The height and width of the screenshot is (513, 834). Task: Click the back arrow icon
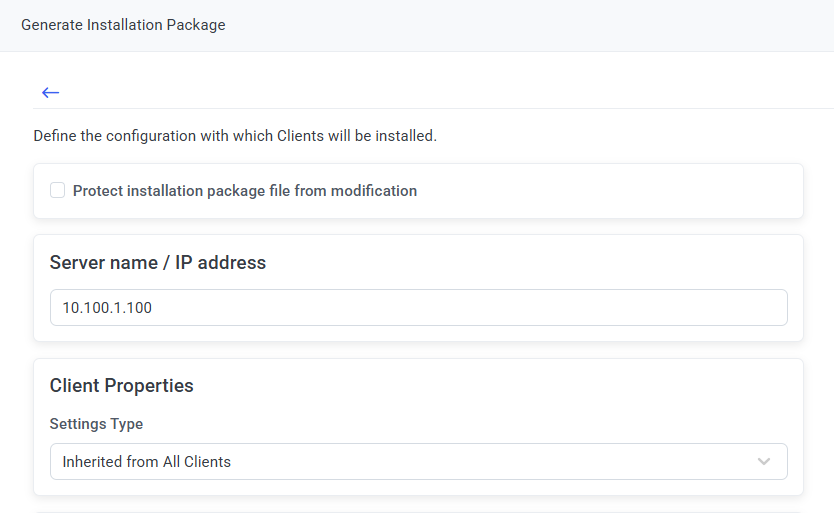50,93
